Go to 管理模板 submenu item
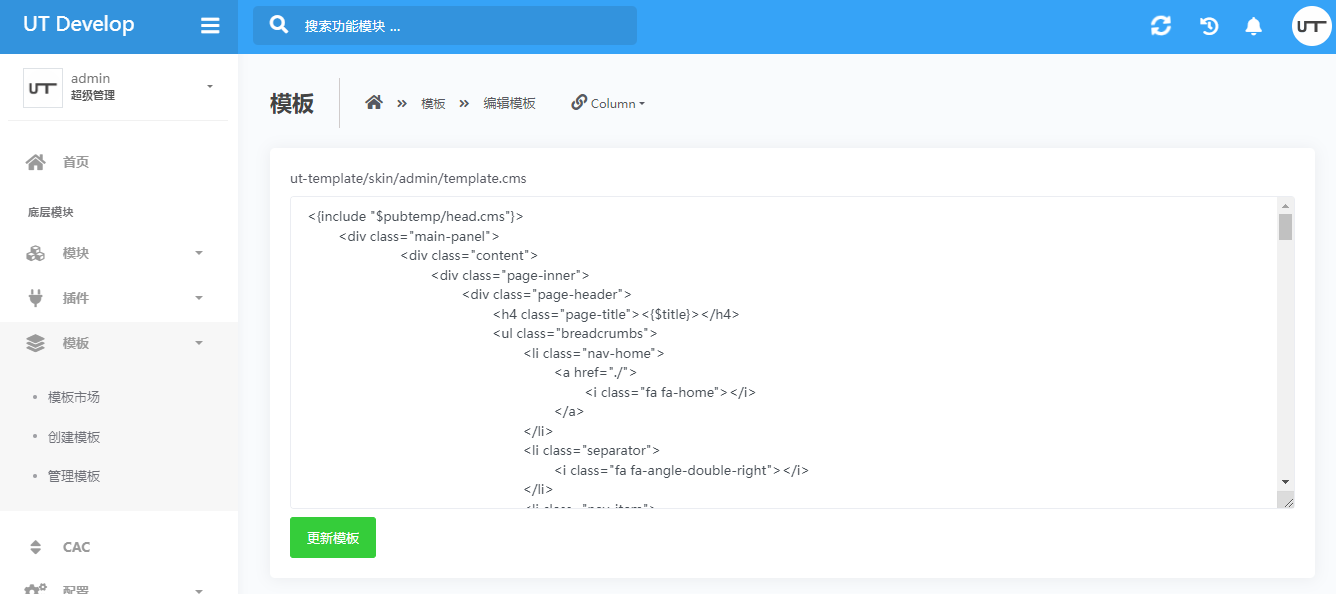The image size is (1336, 594). pyautogui.click(x=74, y=476)
